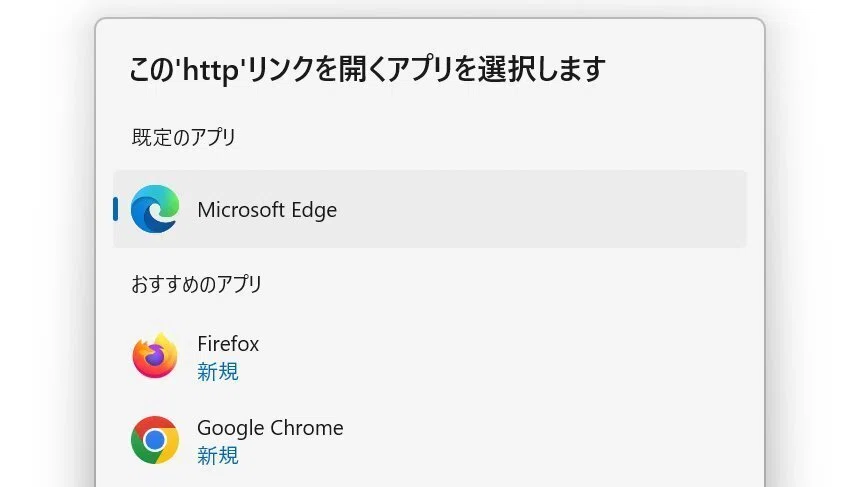This screenshot has height=487, width=866.
Task: Click the 新規 label under Firefox
Action: (x=218, y=372)
